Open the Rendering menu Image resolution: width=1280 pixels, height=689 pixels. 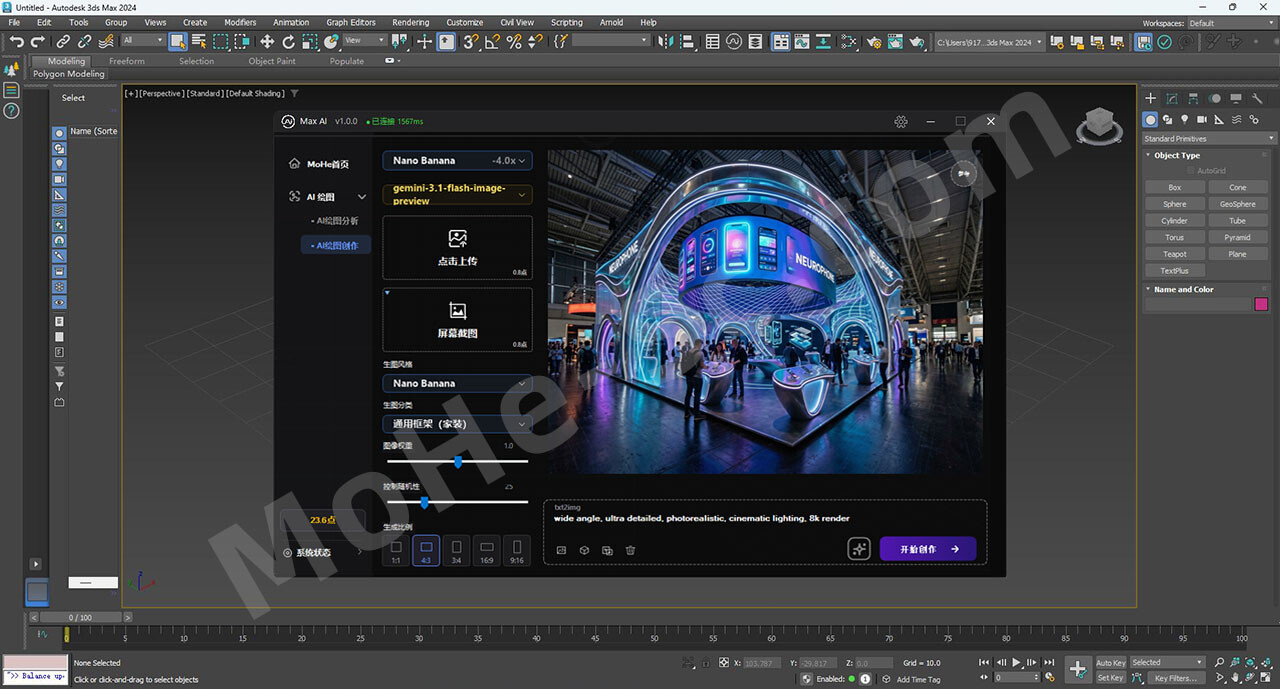pos(410,22)
